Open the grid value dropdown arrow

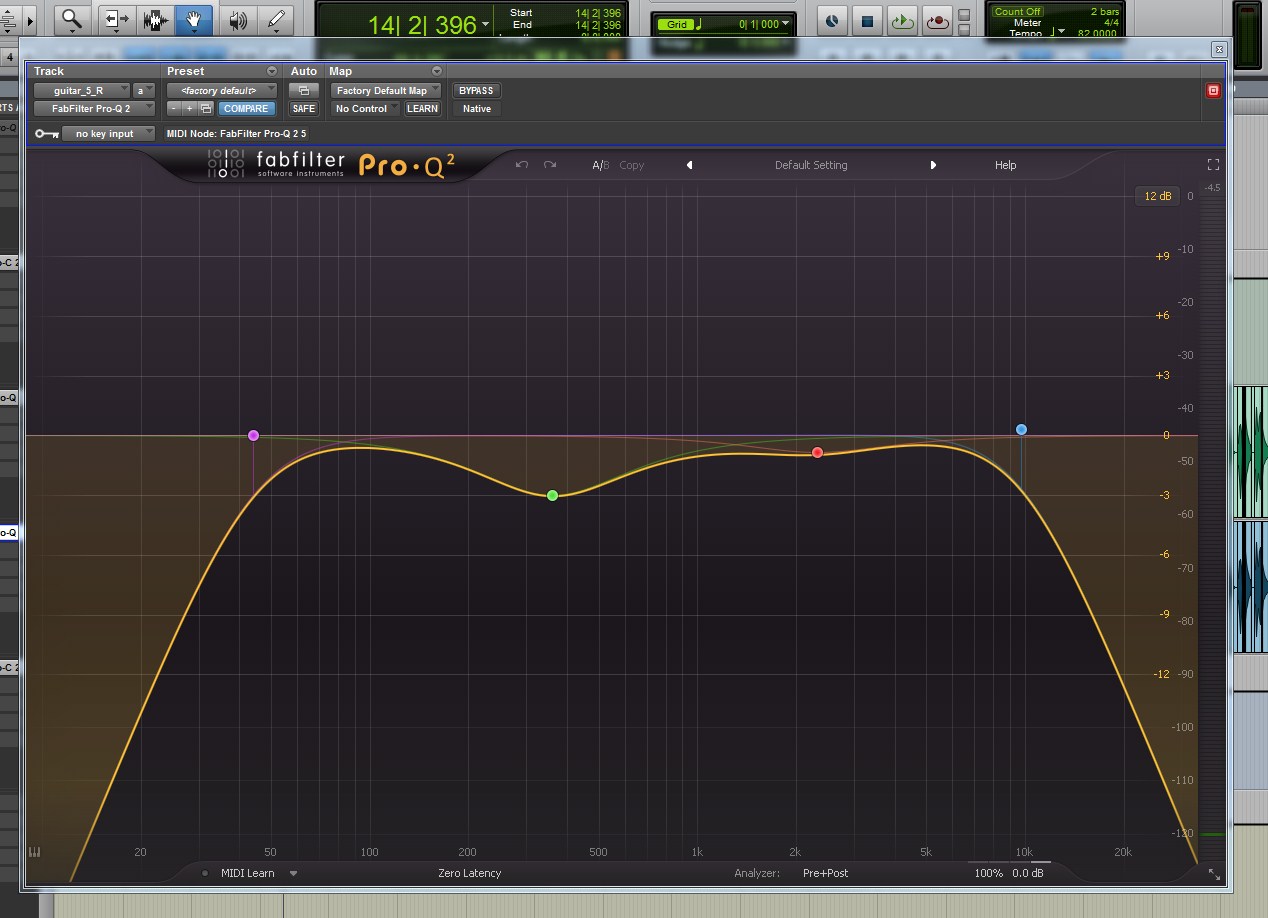(x=786, y=23)
